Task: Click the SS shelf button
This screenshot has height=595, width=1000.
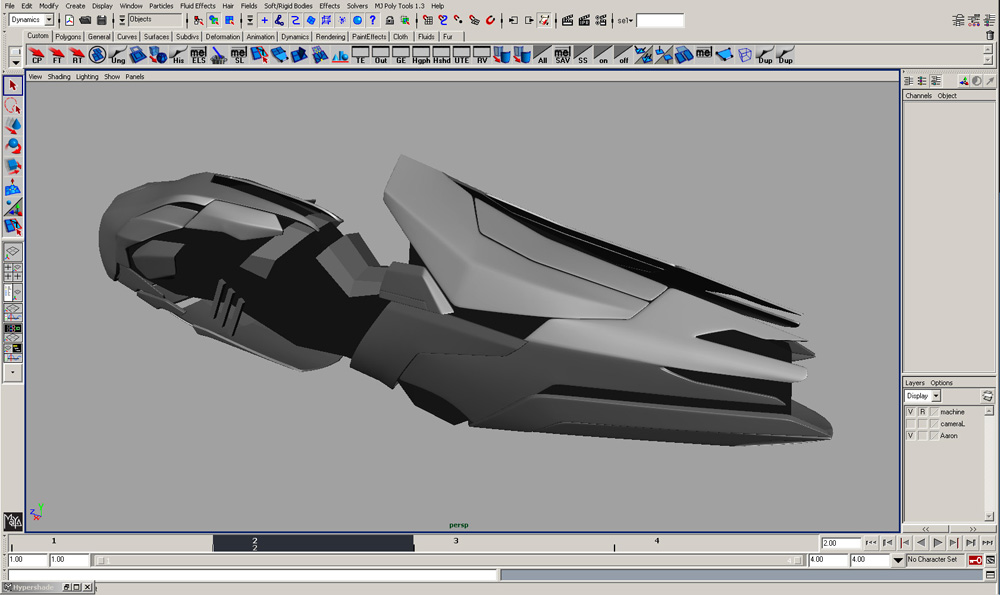Action: [583, 55]
